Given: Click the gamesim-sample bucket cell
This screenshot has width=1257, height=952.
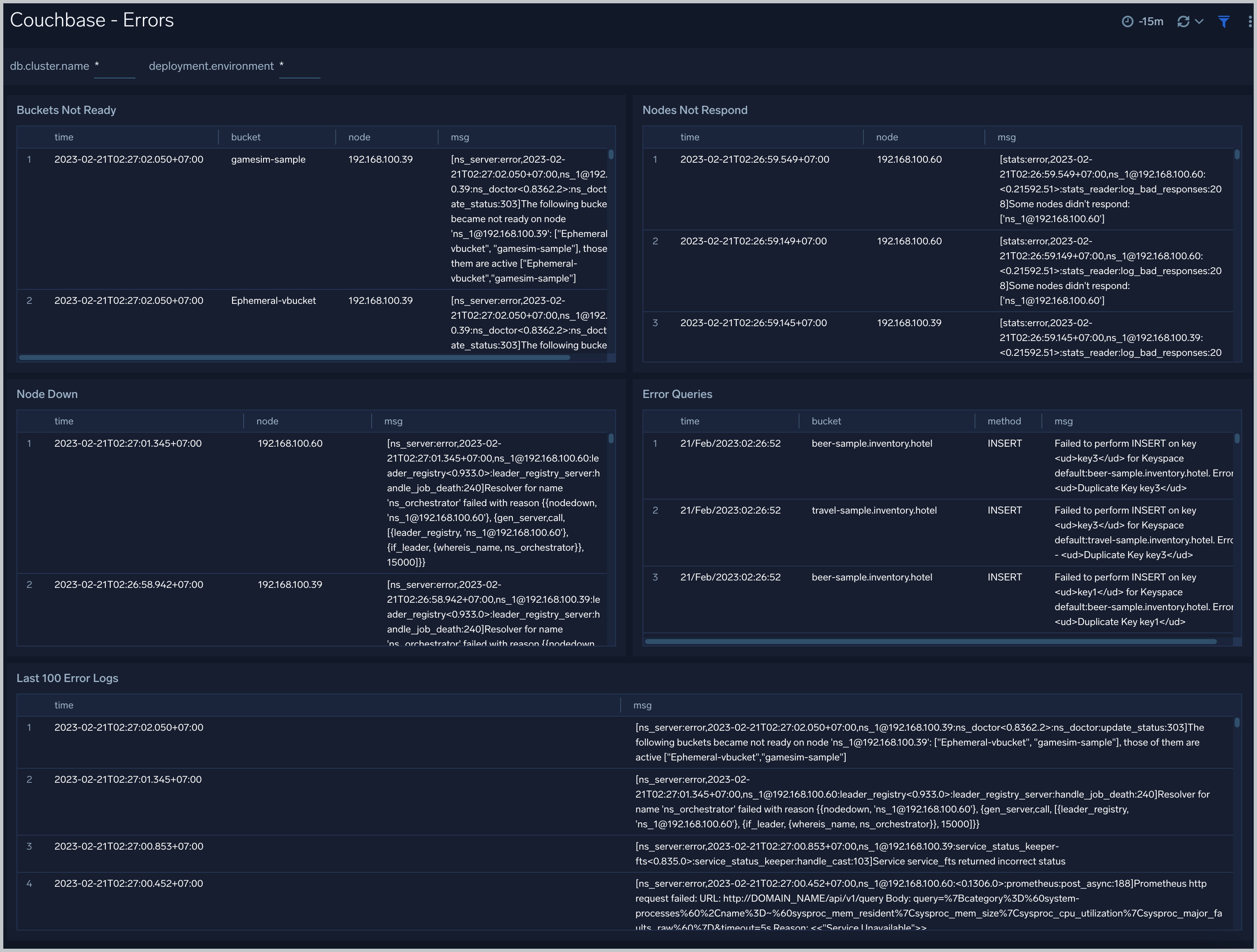Looking at the screenshot, I should (268, 160).
